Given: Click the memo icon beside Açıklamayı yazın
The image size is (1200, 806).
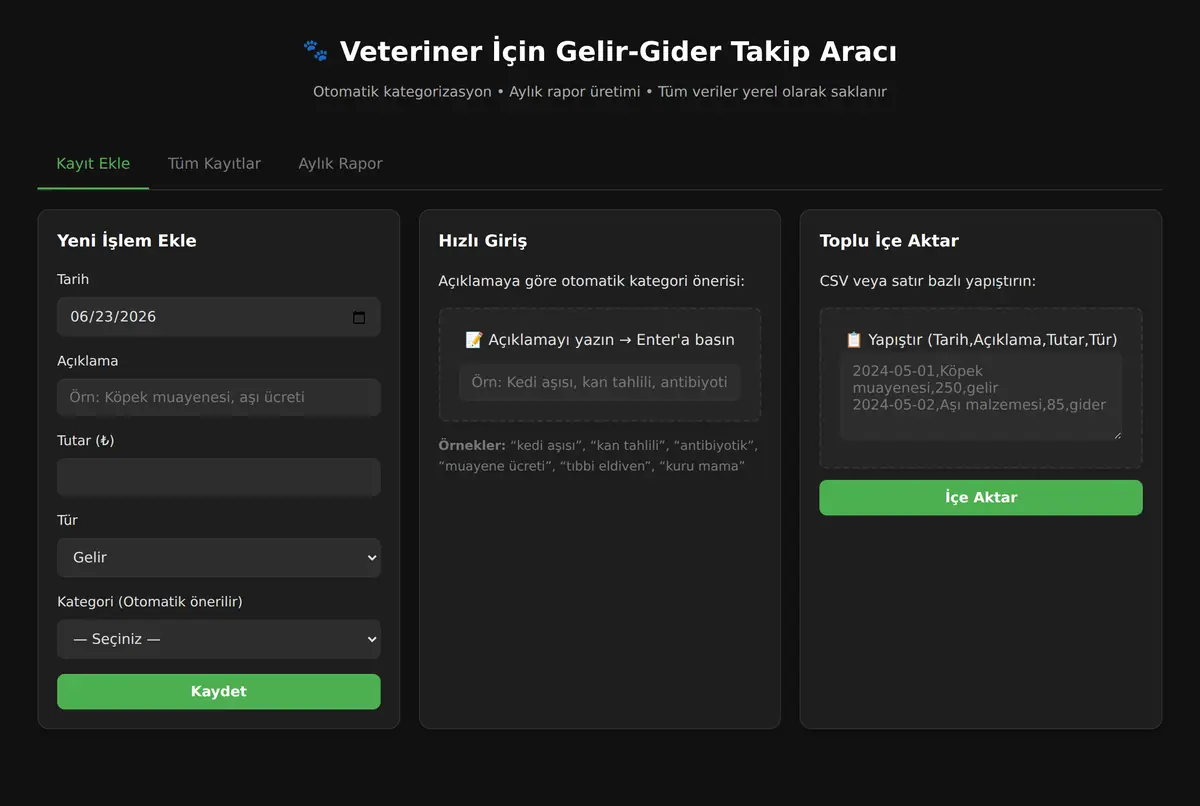Looking at the screenshot, I should (474, 340).
